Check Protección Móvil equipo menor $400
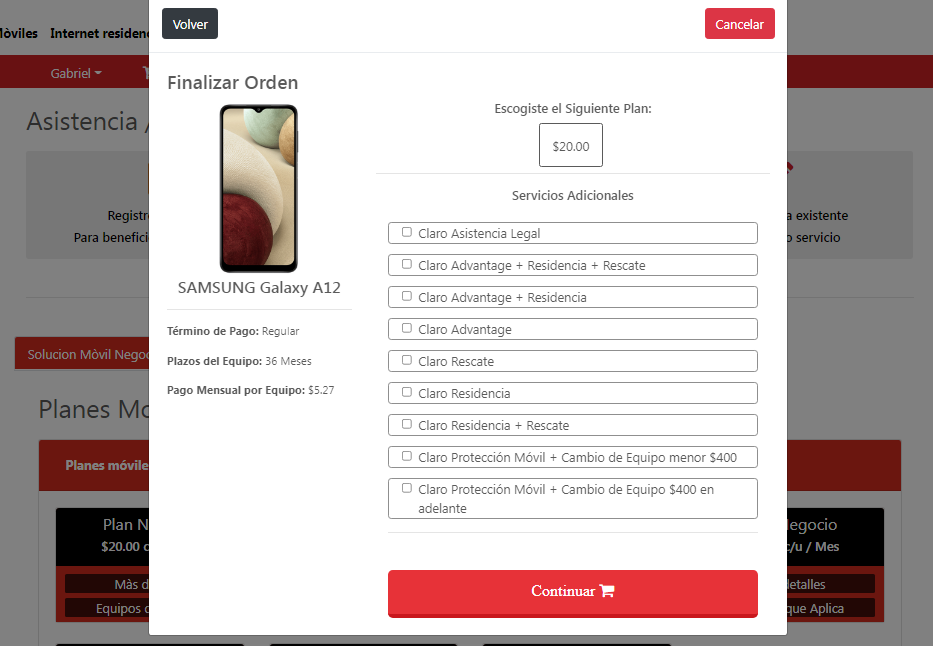This screenshot has width=933, height=646. pos(407,456)
